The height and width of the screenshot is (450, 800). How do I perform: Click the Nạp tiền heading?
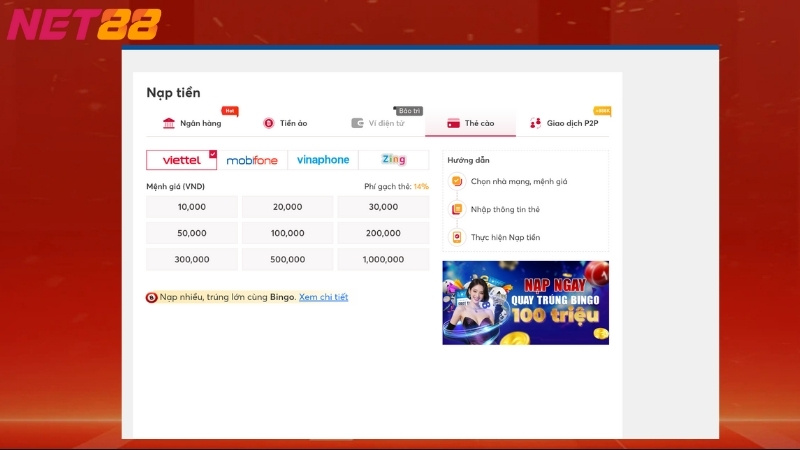173,93
